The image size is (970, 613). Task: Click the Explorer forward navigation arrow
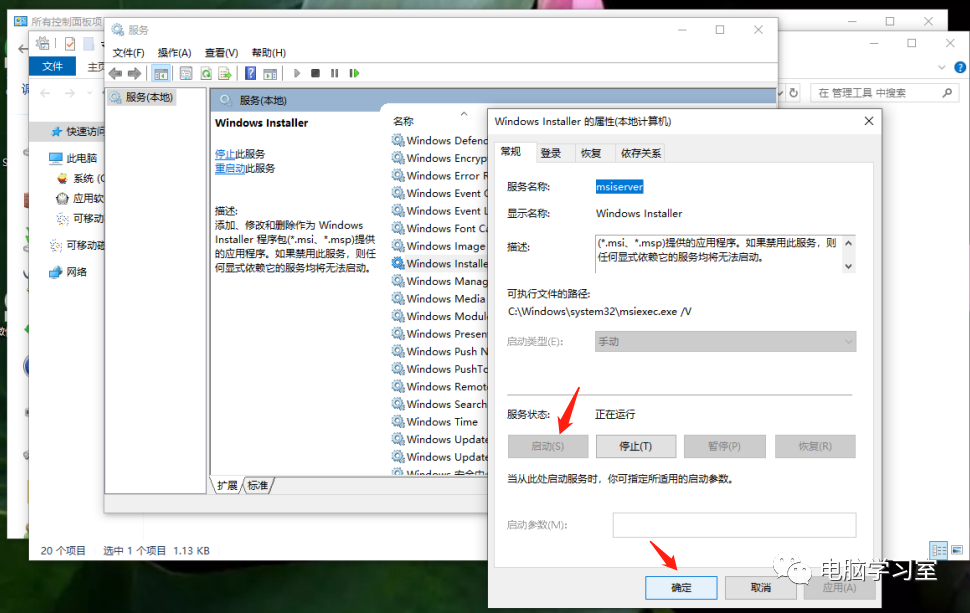(70, 93)
